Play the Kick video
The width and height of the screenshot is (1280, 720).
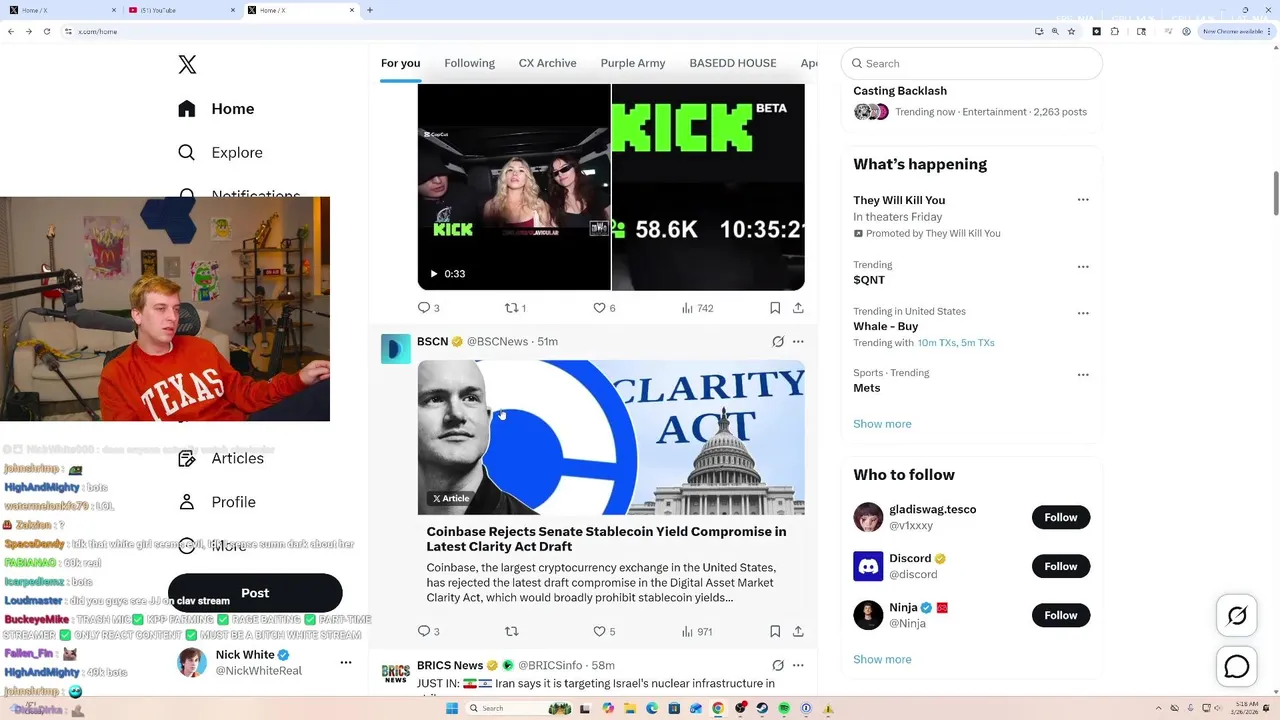click(x=434, y=274)
